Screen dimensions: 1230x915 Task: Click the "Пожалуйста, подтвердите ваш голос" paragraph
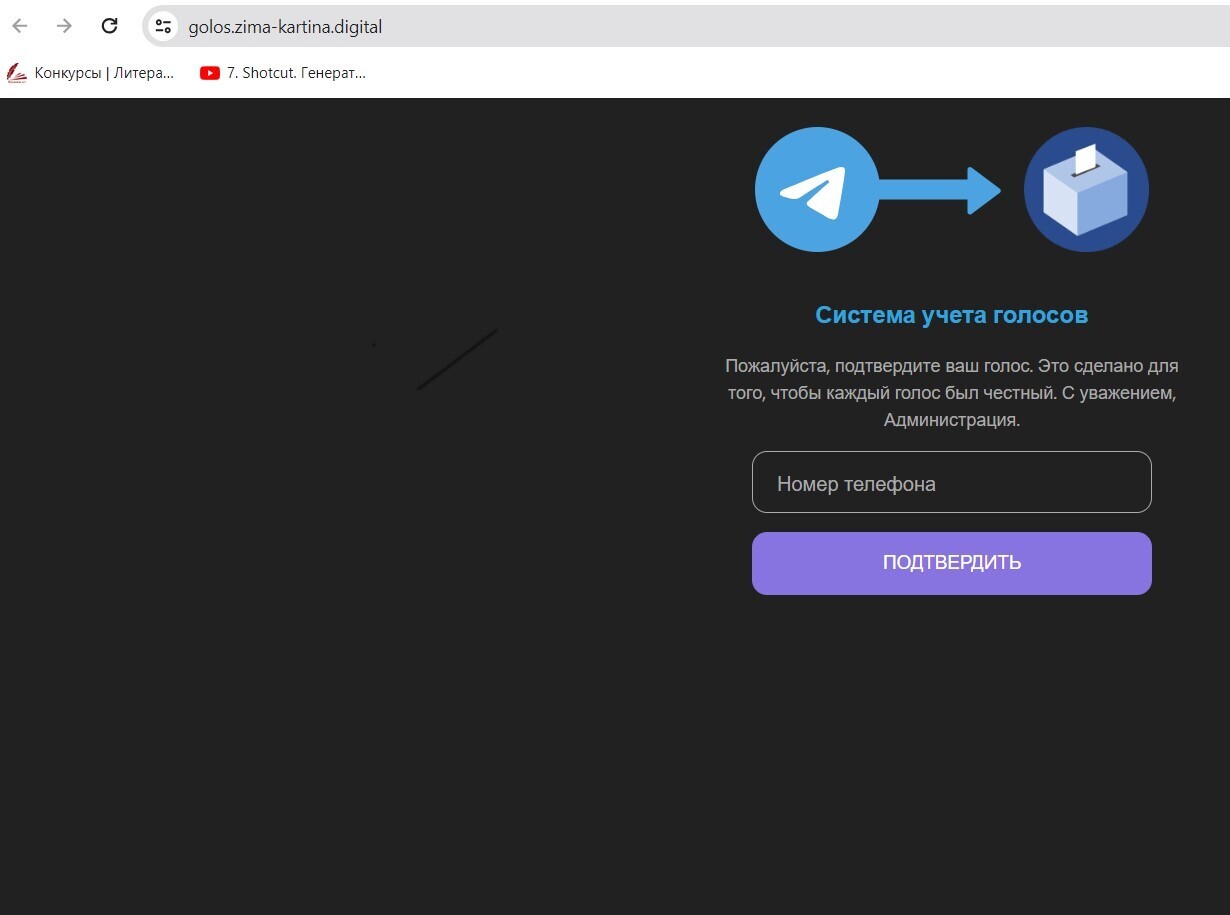click(951, 392)
